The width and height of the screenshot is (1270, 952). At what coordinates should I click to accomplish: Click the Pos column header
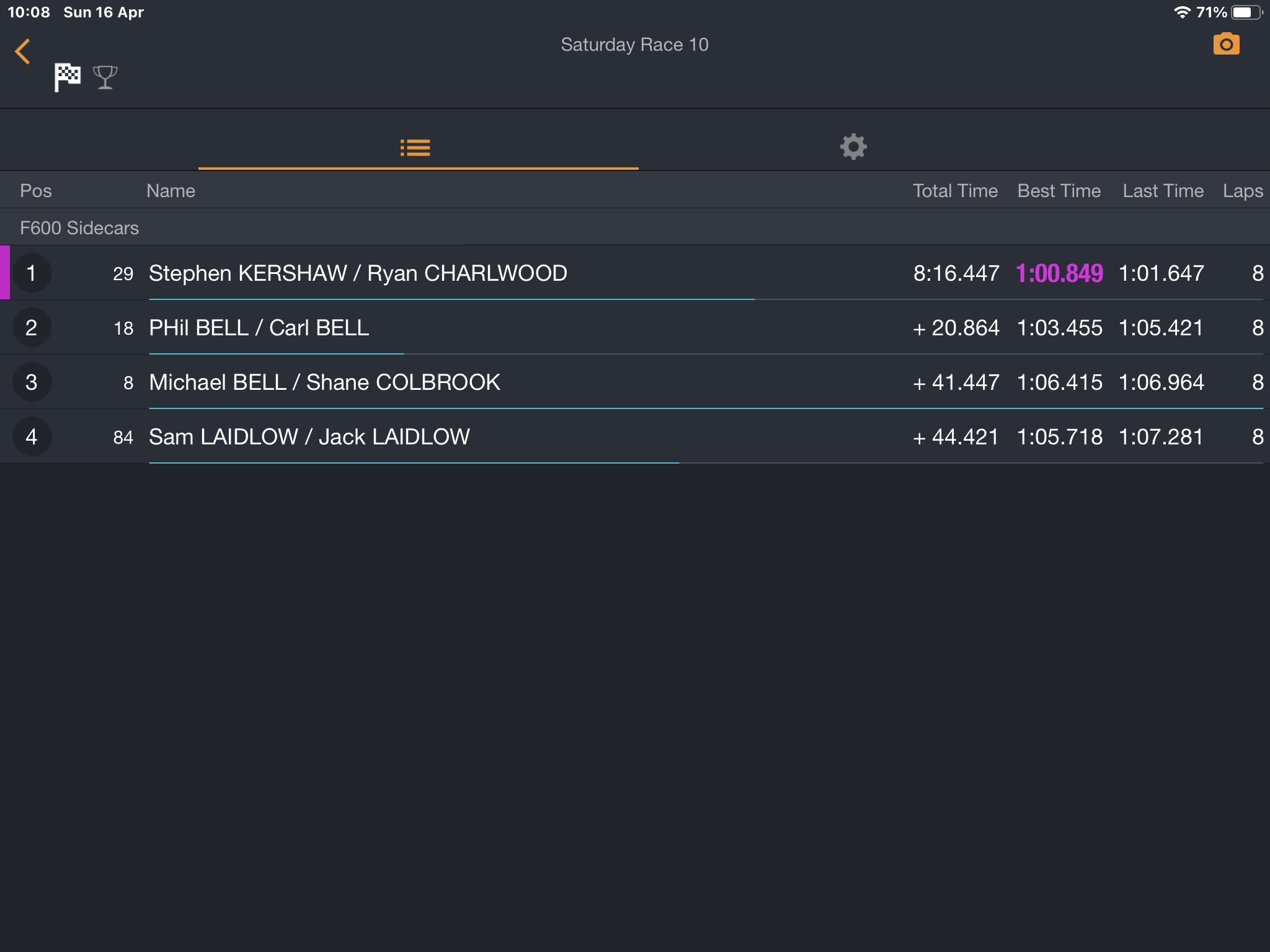[x=36, y=191]
